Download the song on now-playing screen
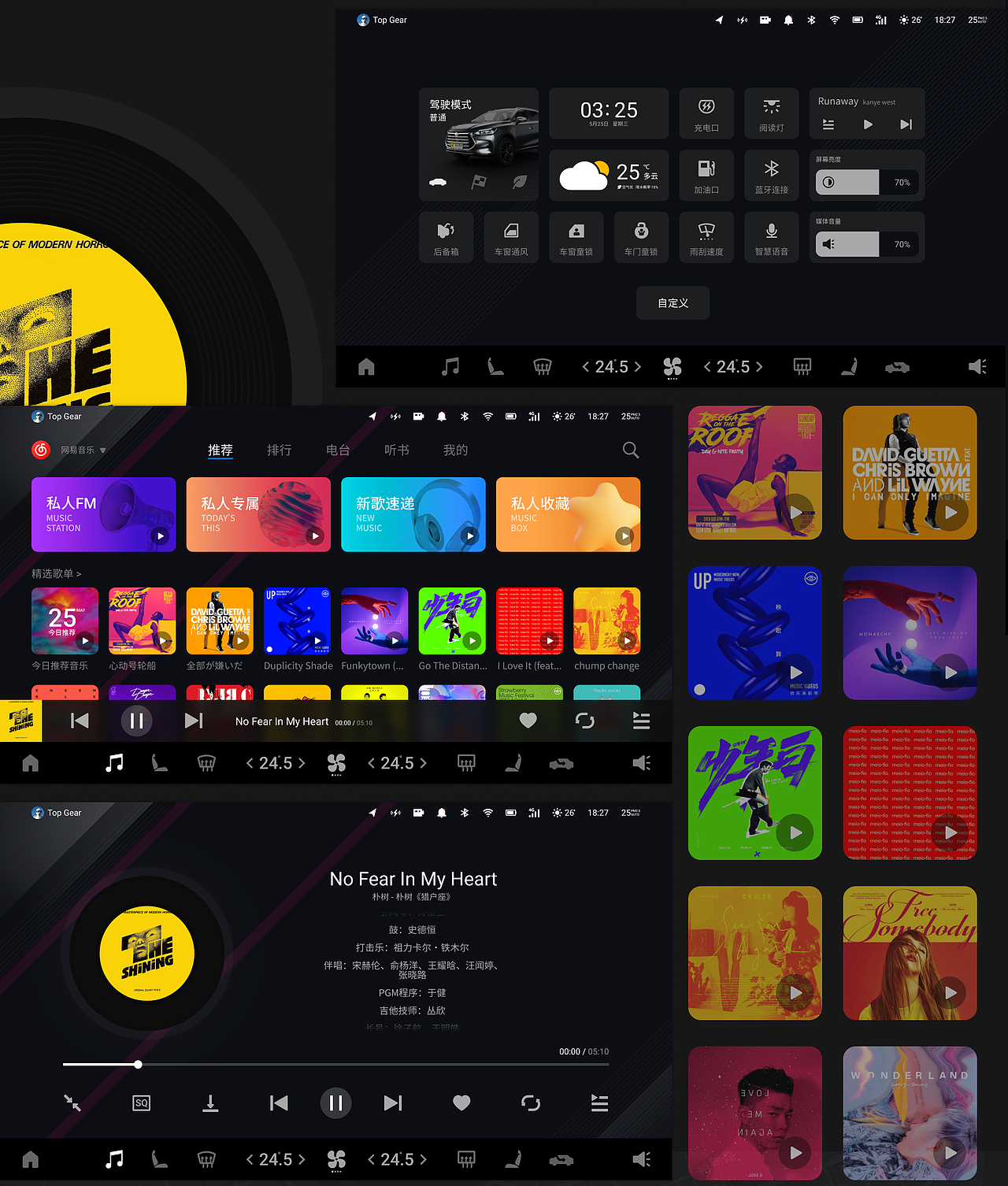1008x1186 pixels. (210, 1103)
